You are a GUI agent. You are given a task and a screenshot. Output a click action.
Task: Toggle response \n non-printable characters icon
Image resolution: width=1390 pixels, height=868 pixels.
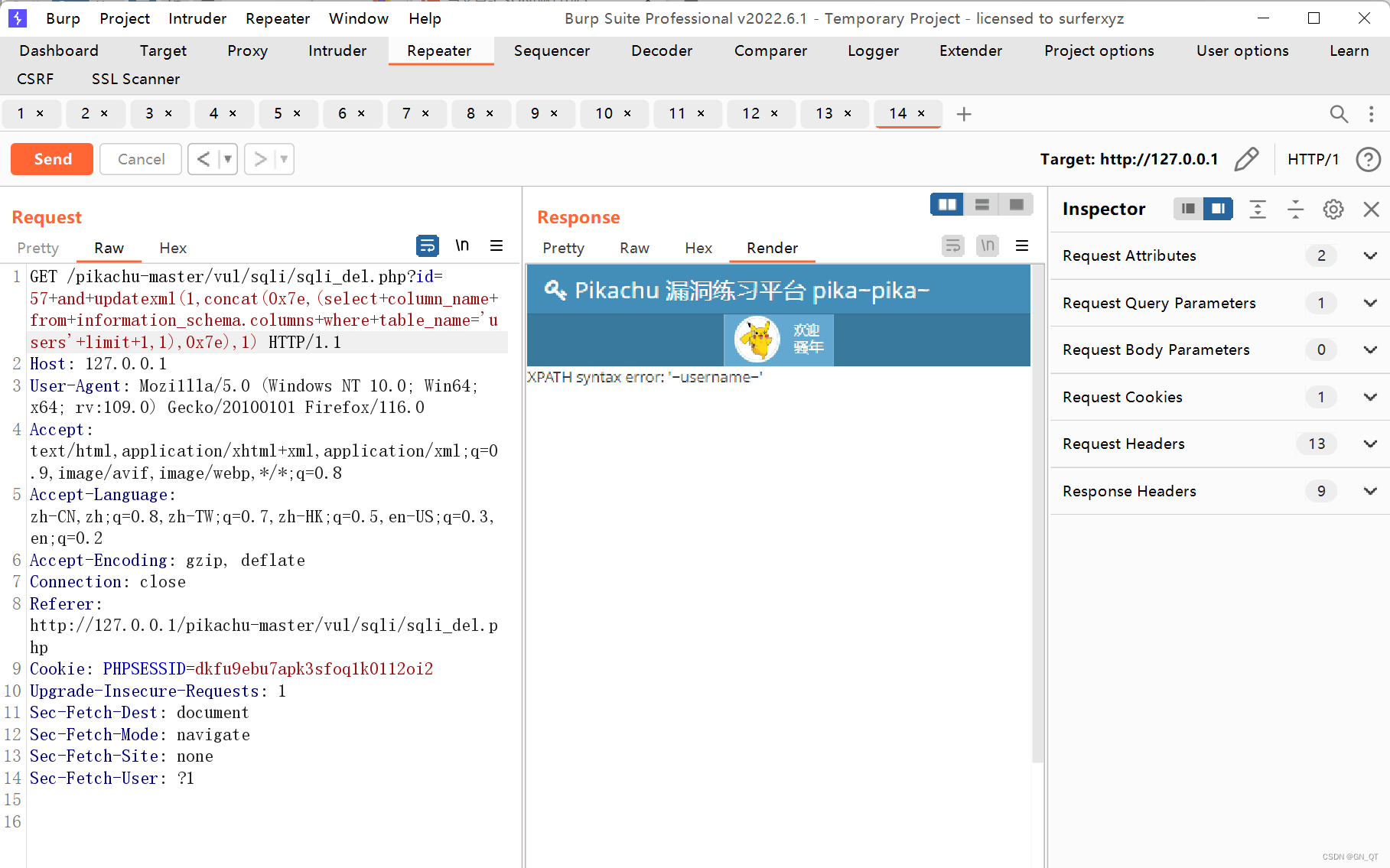(988, 245)
